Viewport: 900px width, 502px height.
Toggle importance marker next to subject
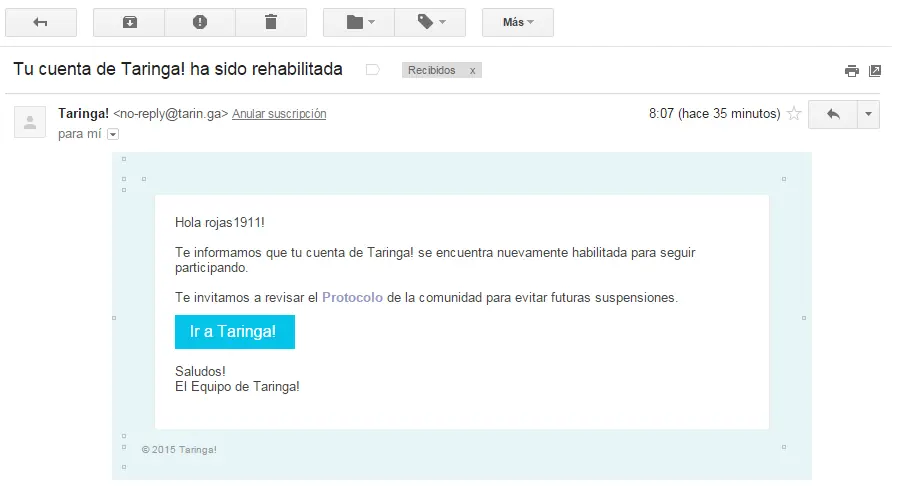(x=373, y=70)
